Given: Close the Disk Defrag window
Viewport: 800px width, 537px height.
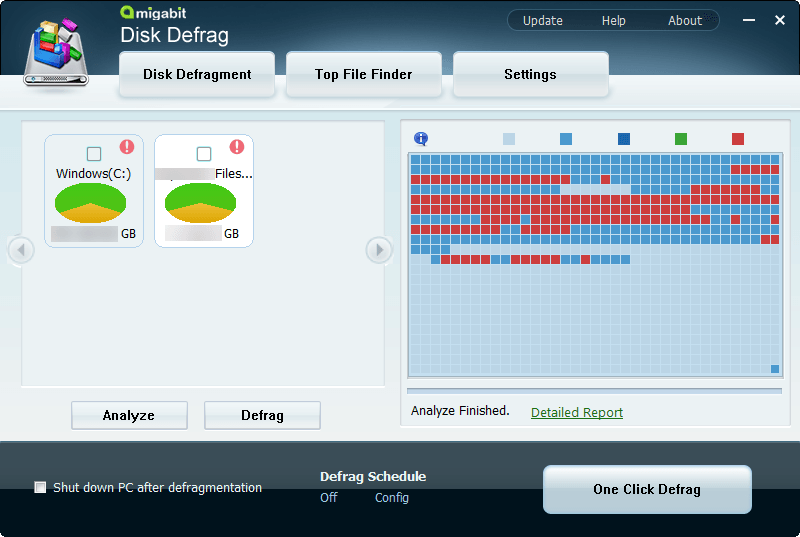Looking at the screenshot, I should click(780, 20).
